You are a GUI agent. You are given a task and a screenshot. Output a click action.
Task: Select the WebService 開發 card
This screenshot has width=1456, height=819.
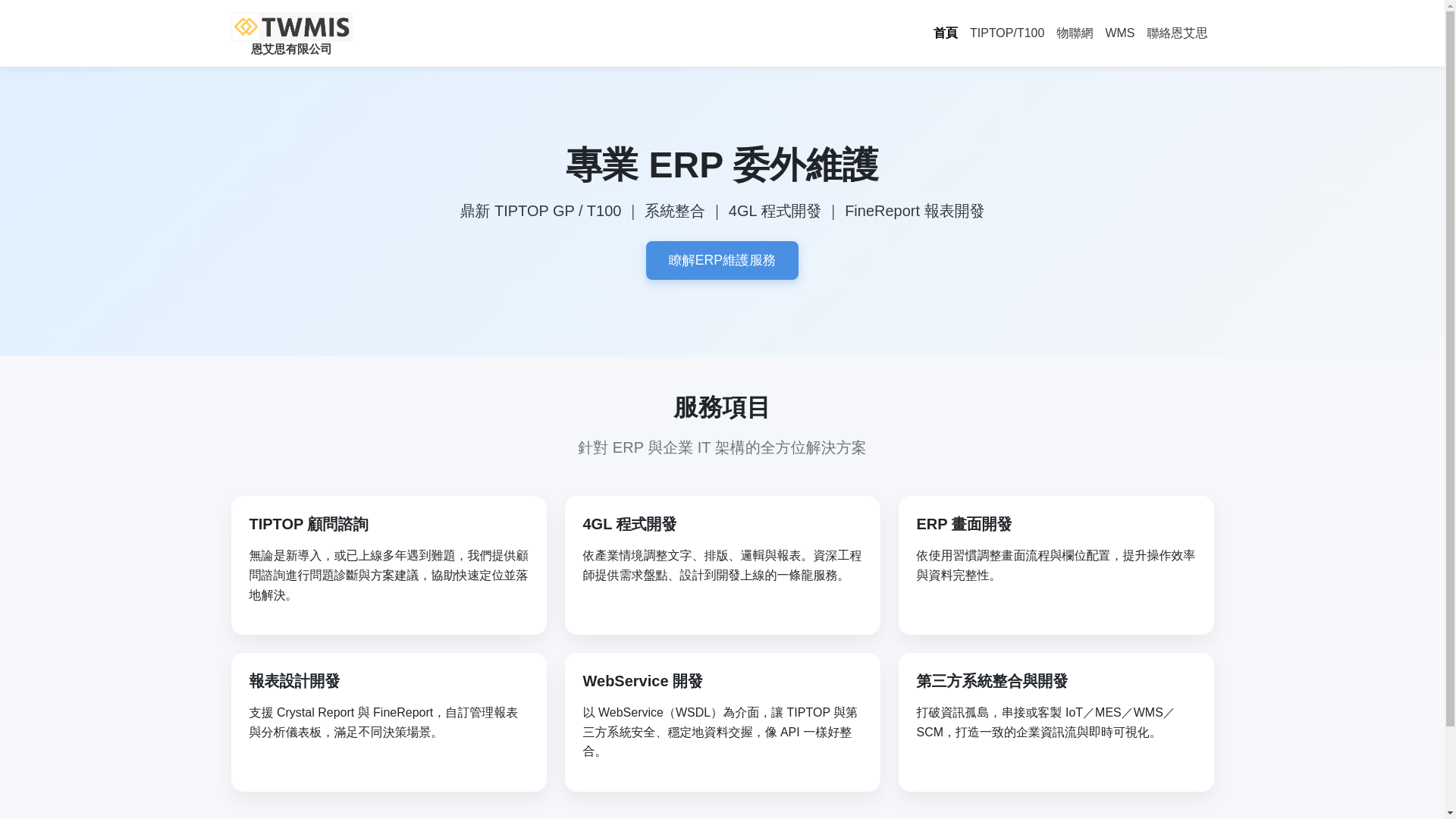pyautogui.click(x=722, y=722)
